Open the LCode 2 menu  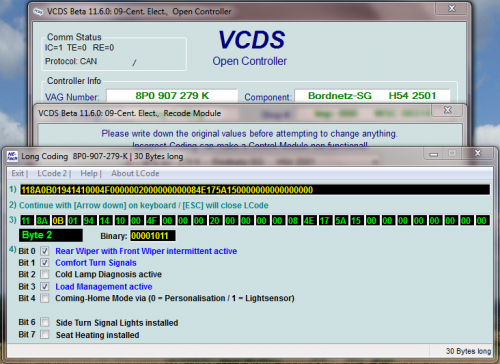coord(52,173)
